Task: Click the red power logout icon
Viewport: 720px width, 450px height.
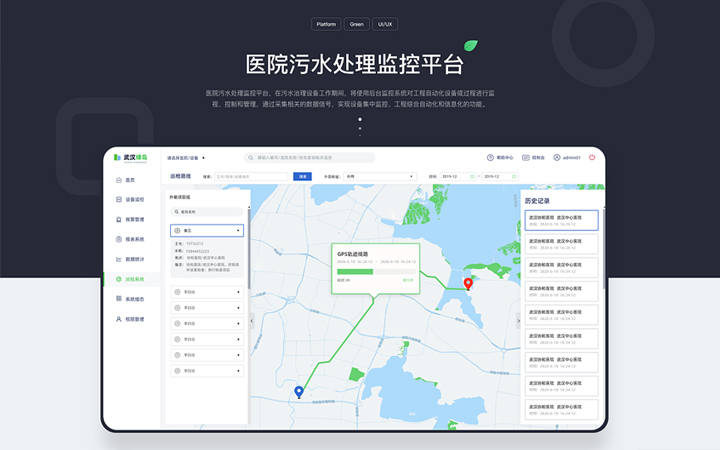Action: coord(592,157)
